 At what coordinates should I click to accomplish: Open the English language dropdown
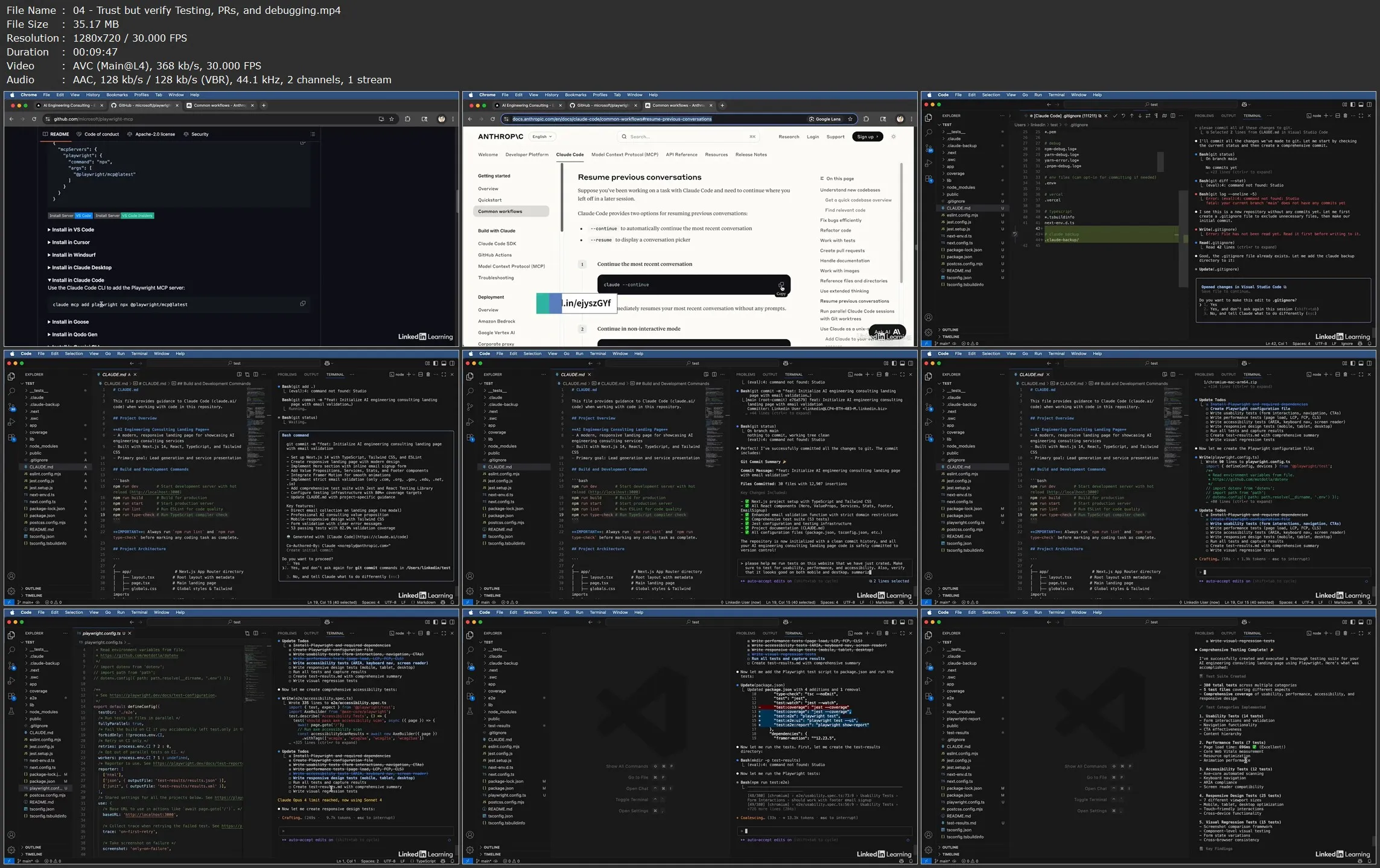tap(541, 136)
